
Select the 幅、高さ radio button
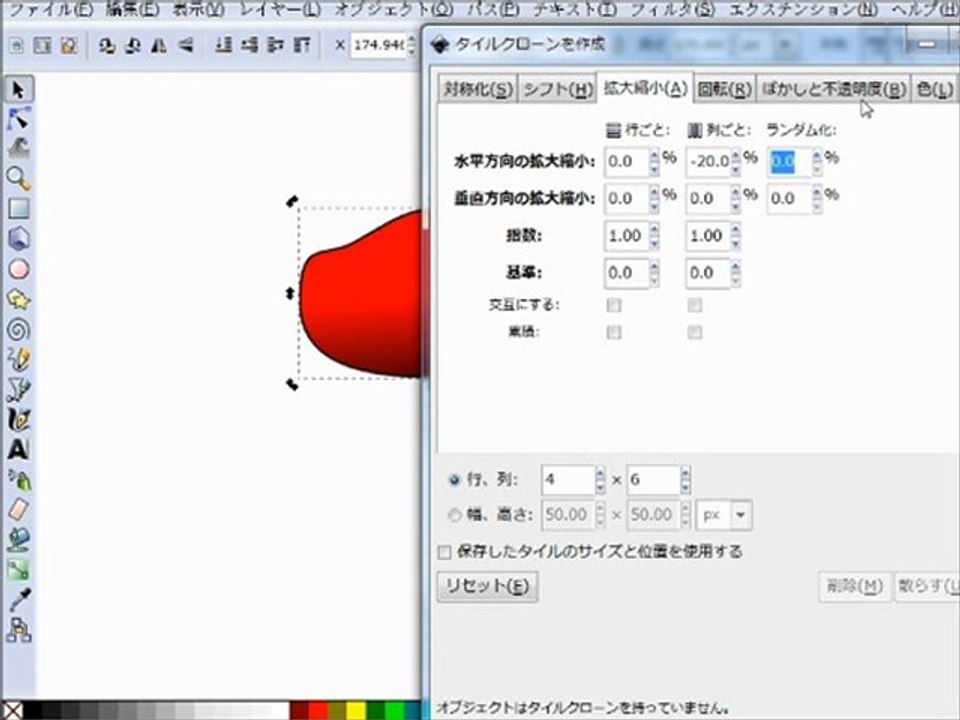[454, 515]
